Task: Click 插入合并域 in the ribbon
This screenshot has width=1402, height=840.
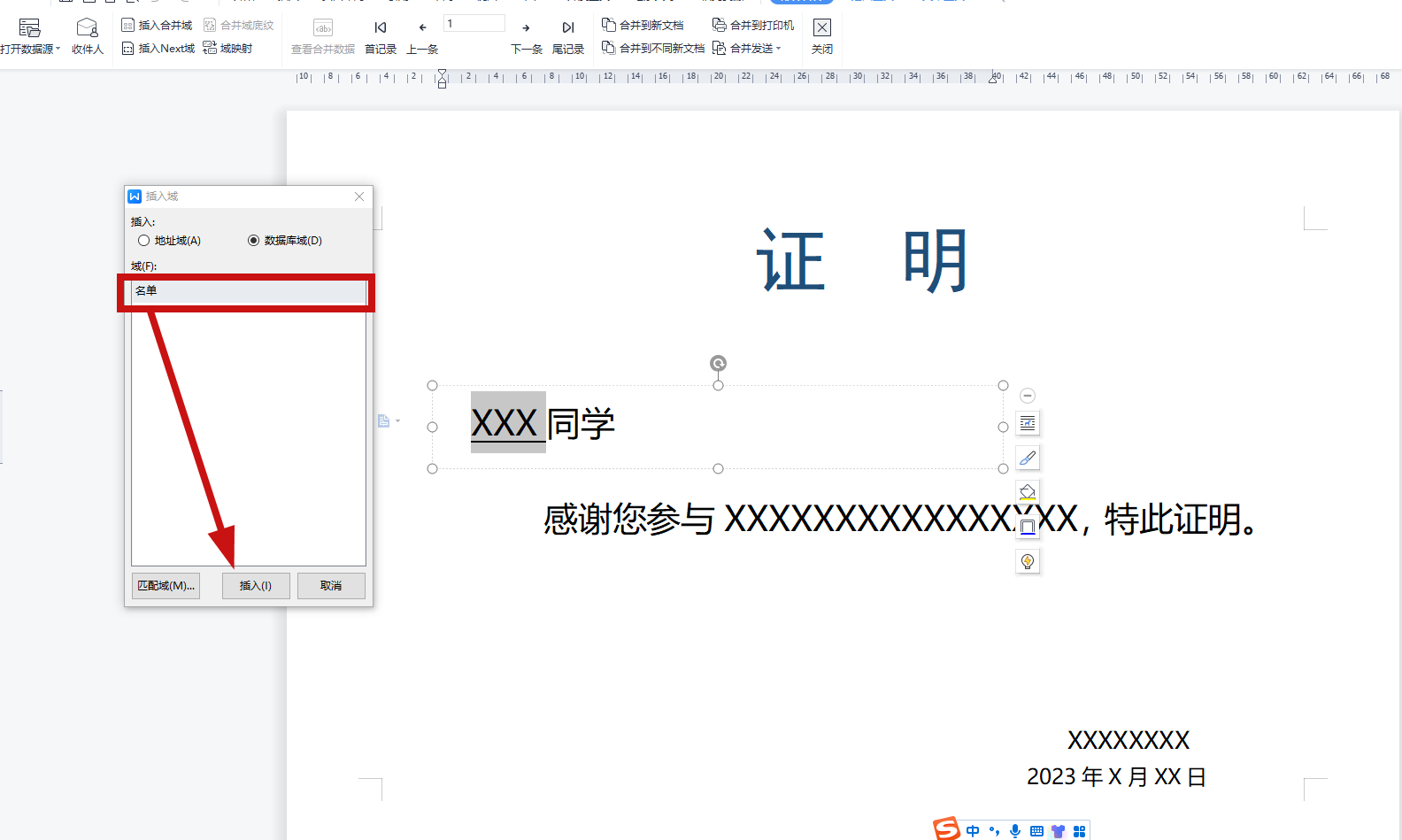Action: [x=157, y=25]
